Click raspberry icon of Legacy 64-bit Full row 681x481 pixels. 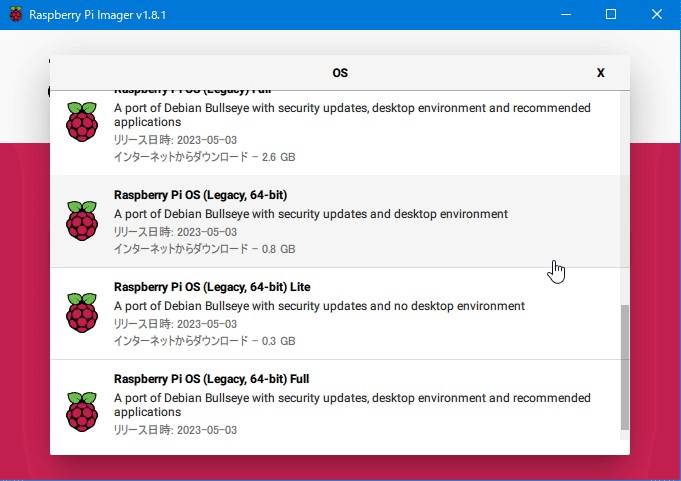click(x=82, y=412)
